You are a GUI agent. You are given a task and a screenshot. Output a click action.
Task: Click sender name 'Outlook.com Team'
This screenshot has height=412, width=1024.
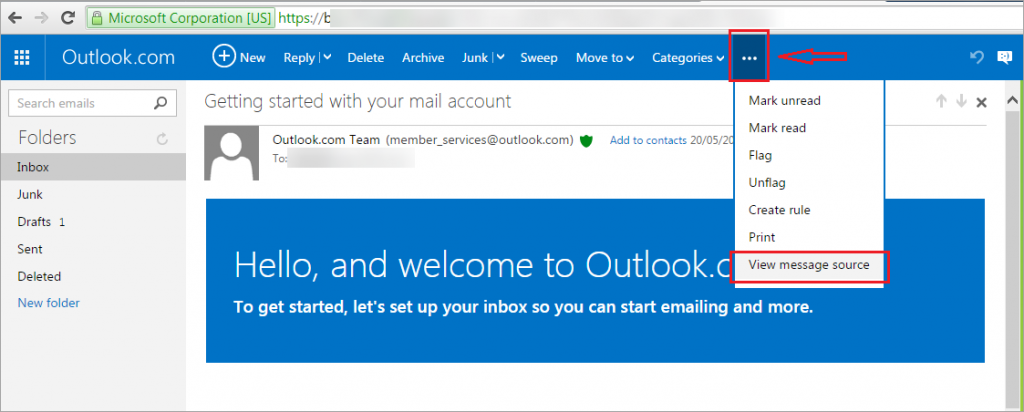click(x=326, y=140)
